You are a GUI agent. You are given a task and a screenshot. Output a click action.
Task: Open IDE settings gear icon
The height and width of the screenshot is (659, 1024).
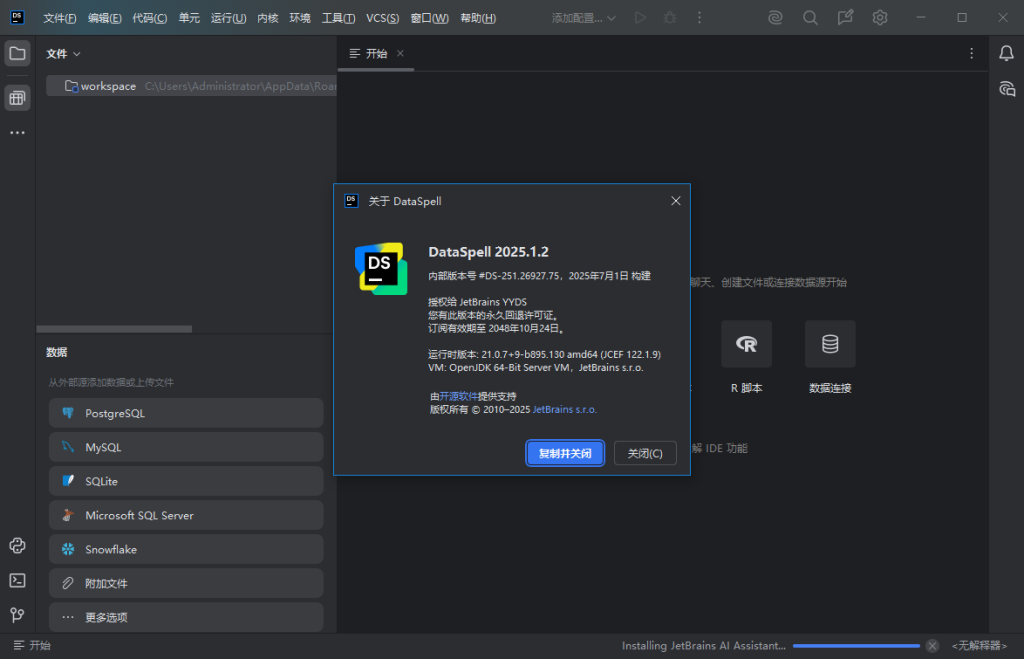pos(880,18)
